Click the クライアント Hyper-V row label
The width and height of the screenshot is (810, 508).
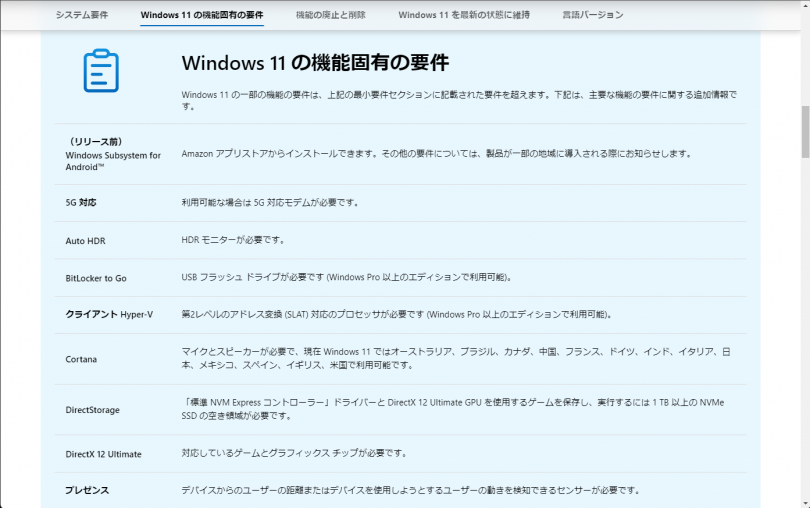[109, 314]
